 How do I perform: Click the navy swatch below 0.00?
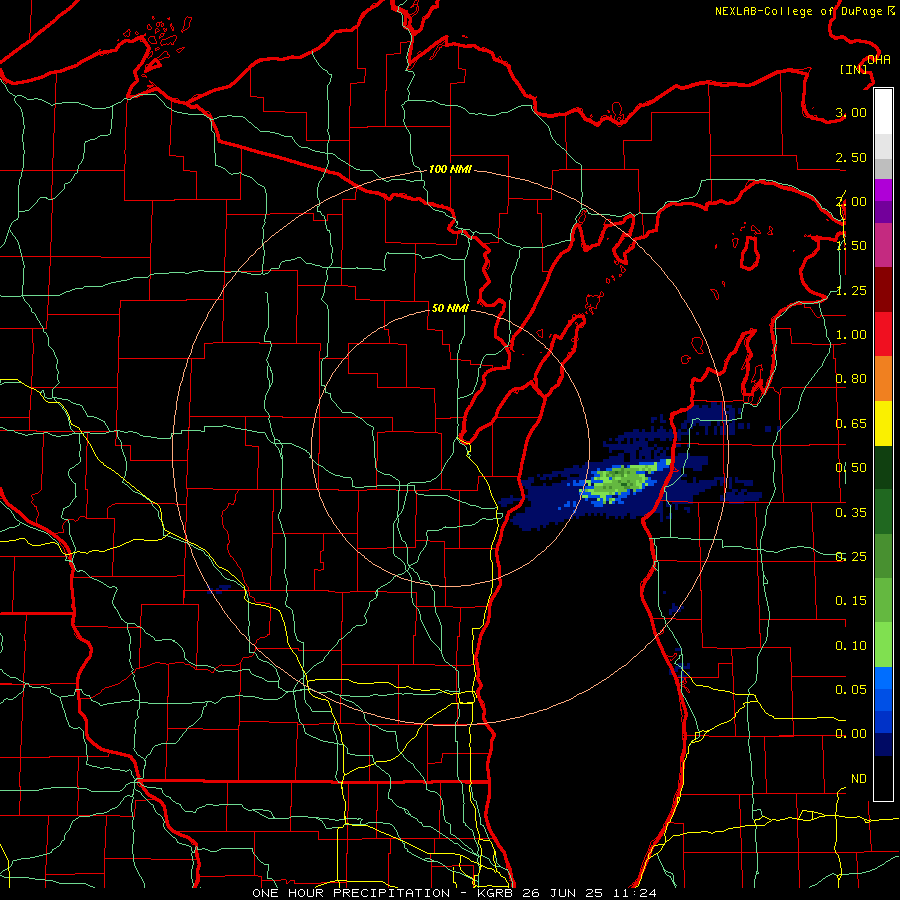(883, 745)
